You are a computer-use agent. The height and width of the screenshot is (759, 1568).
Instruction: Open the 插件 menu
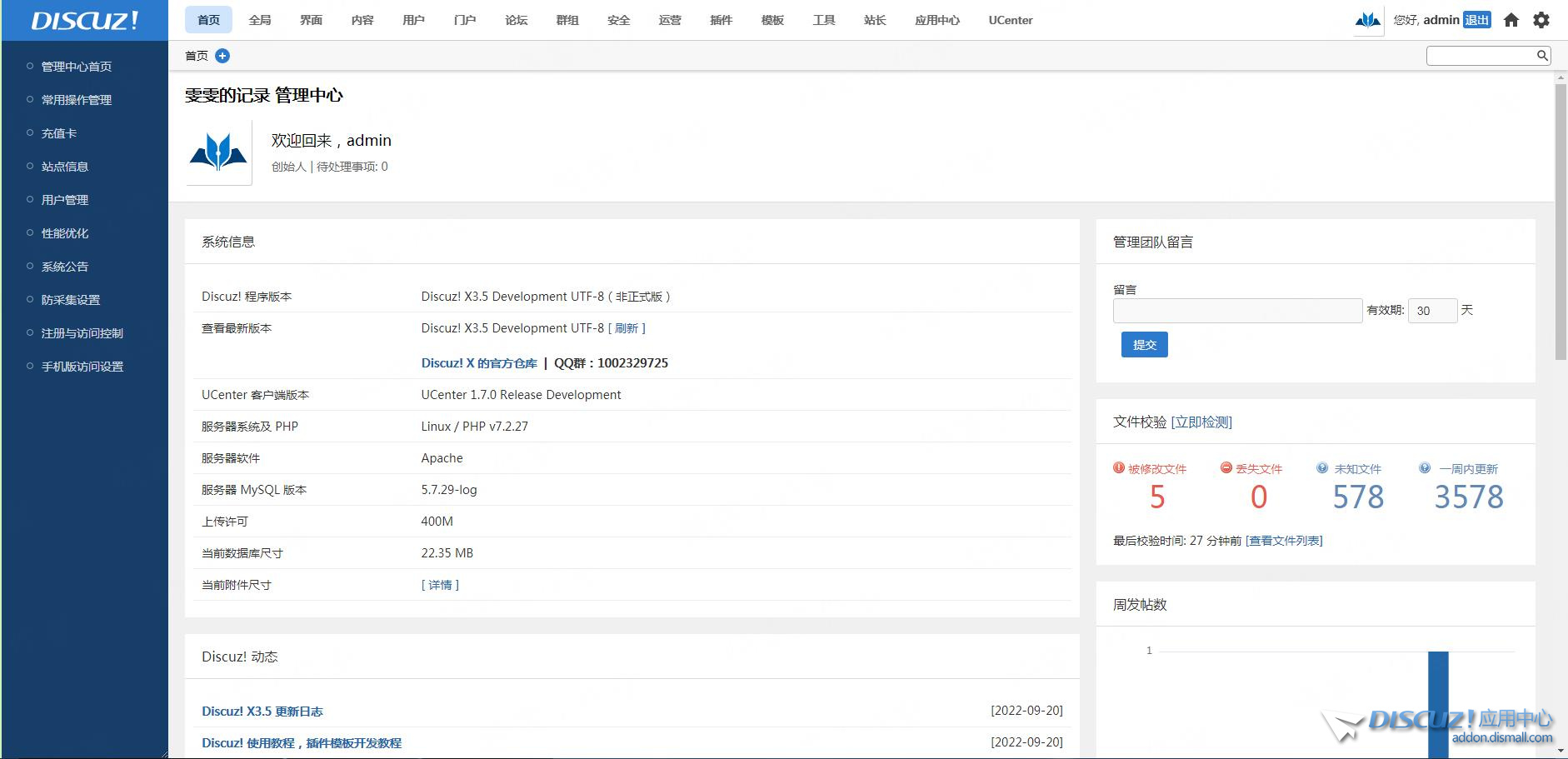click(722, 20)
